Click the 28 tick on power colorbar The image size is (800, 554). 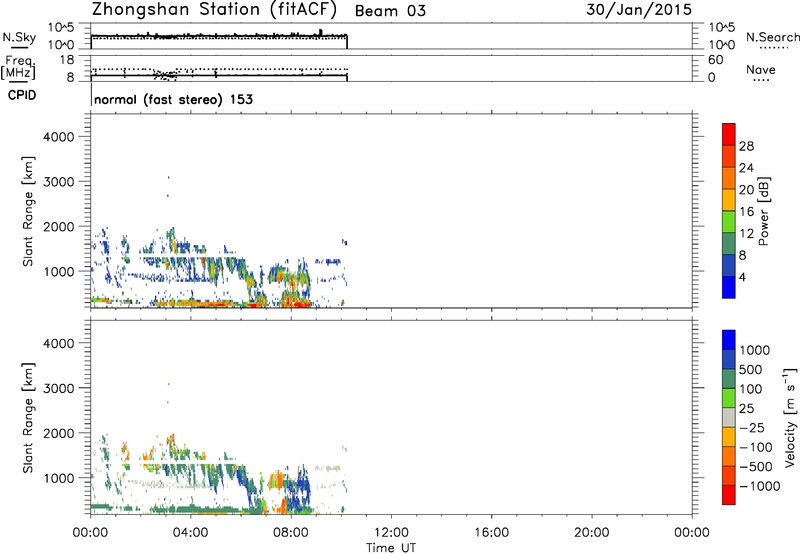coord(746,146)
